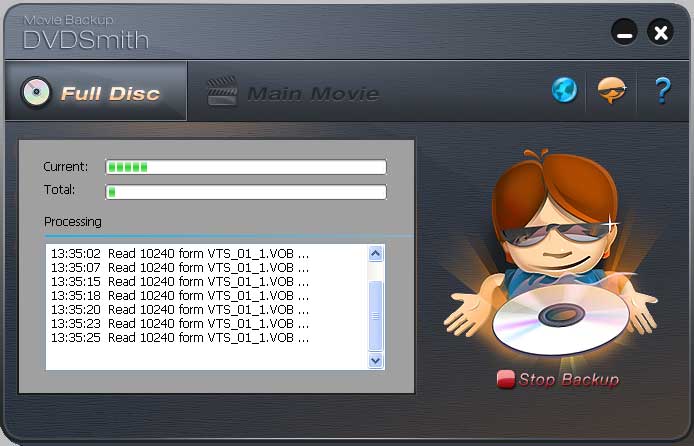Image resolution: width=694 pixels, height=446 pixels.
Task: Switch to the Full Disc tab
Action: (96, 91)
